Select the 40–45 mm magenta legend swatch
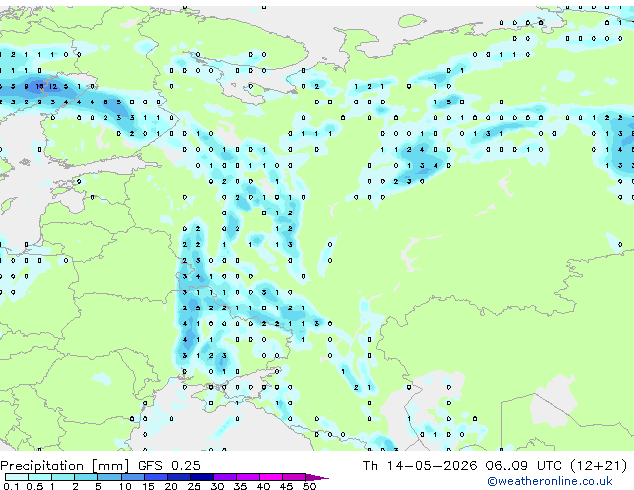This screenshot has height=490, width=634. (x=271, y=477)
